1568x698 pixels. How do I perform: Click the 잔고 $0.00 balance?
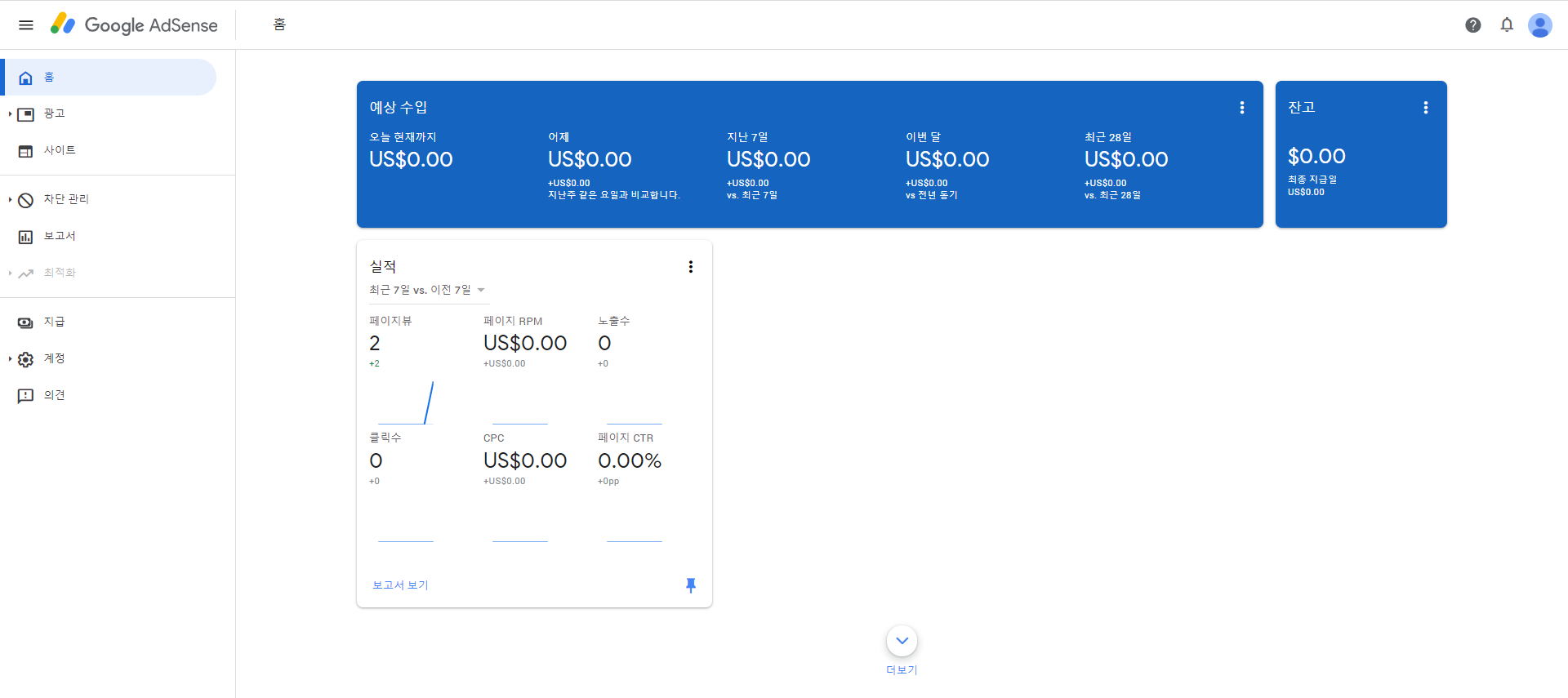(x=1316, y=156)
